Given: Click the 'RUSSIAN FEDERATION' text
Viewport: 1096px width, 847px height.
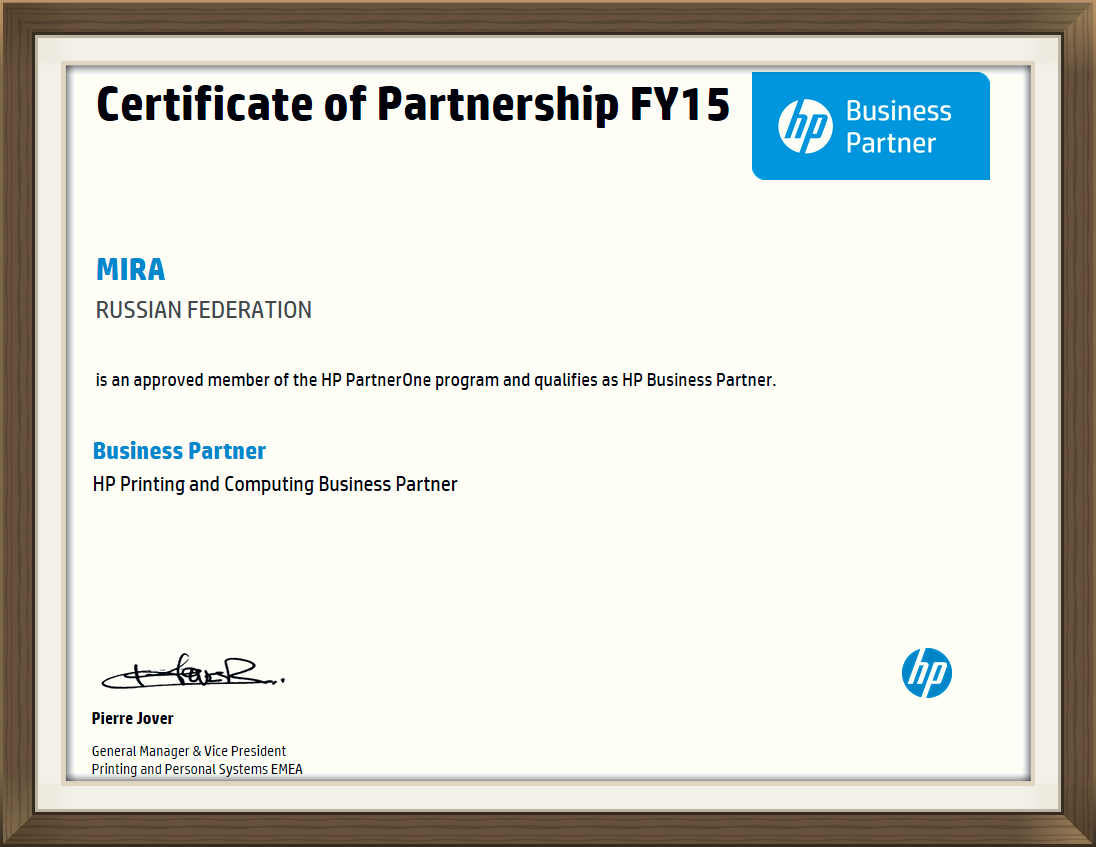Looking at the screenshot, I should click(x=203, y=310).
